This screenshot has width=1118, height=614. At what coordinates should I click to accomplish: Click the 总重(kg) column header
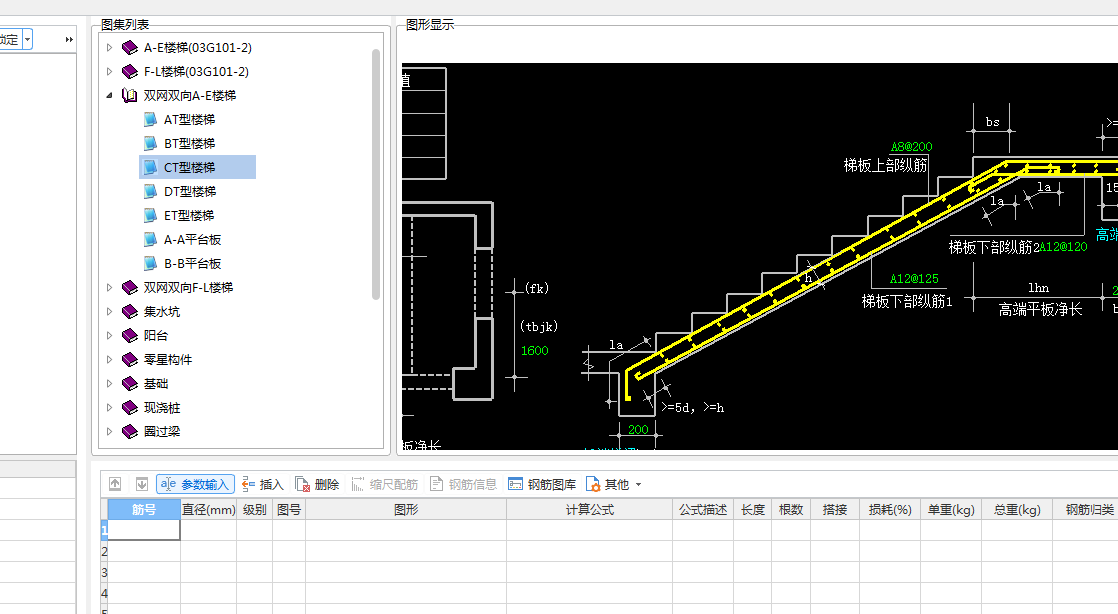1017,509
